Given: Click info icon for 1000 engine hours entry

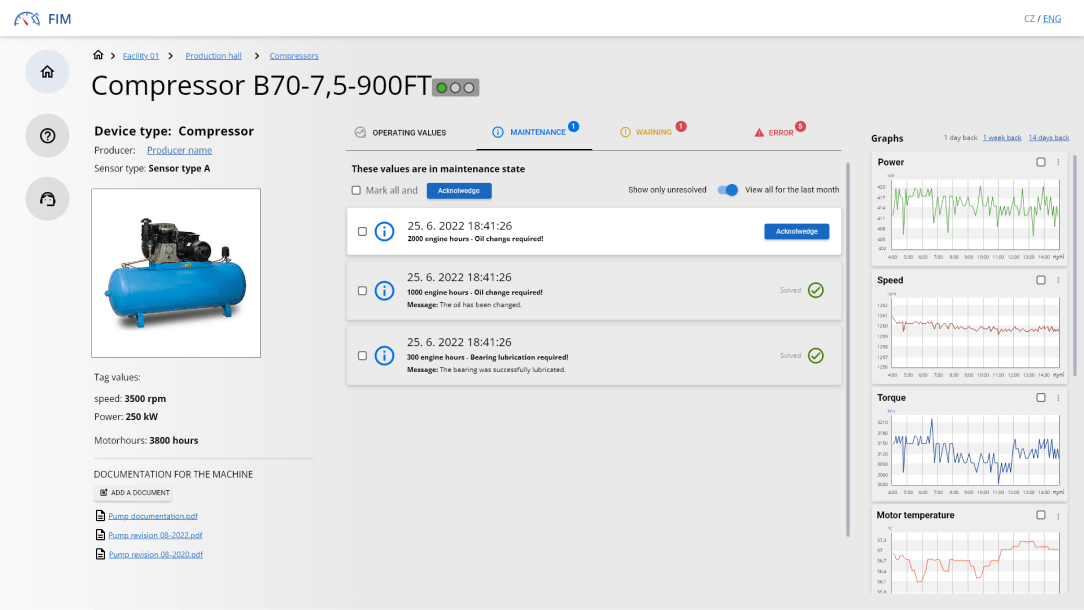Looking at the screenshot, I should (384, 290).
